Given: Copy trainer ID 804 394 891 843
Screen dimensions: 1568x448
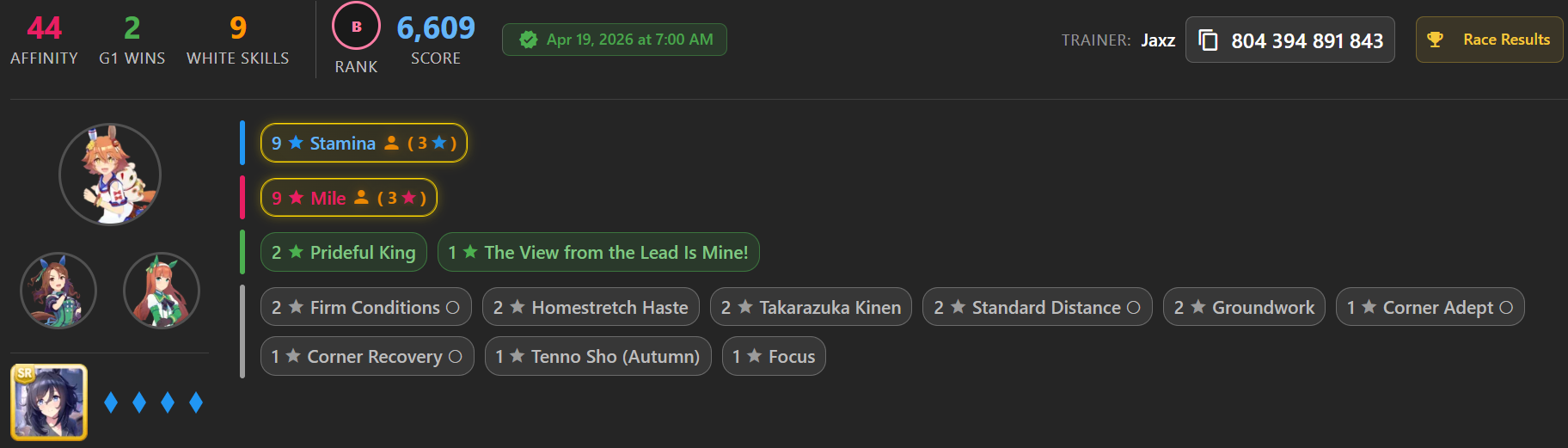Looking at the screenshot, I should (1307, 40).
